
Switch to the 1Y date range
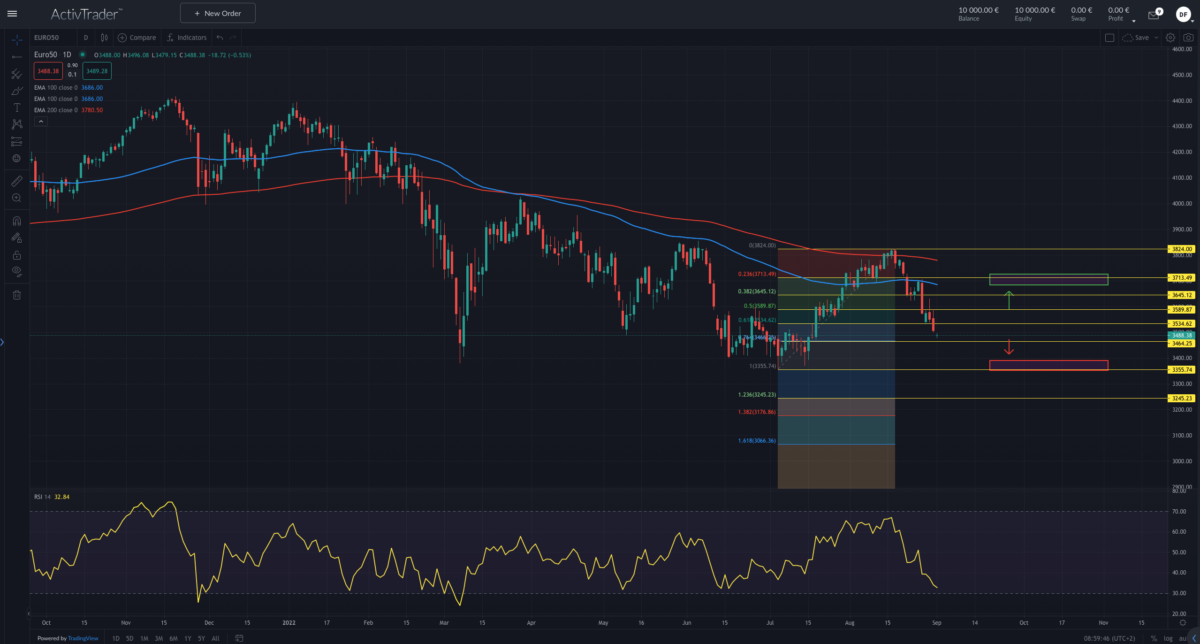[x=188, y=637]
